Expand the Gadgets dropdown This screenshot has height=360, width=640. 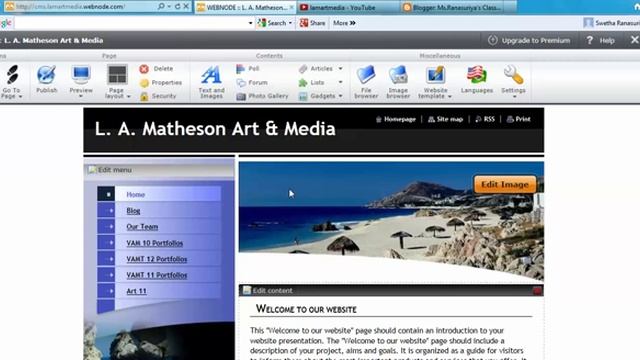point(340,96)
